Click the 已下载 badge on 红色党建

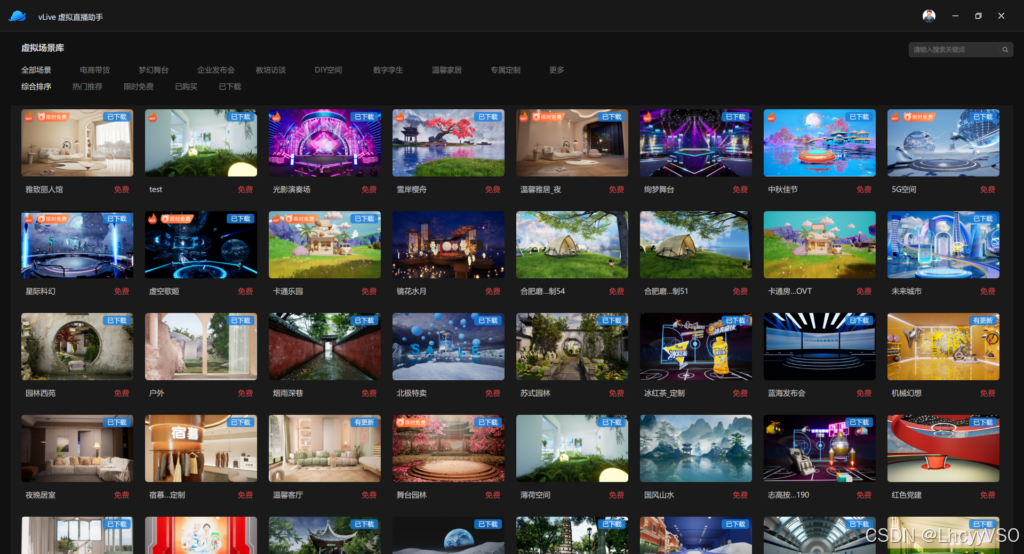[x=983, y=423]
